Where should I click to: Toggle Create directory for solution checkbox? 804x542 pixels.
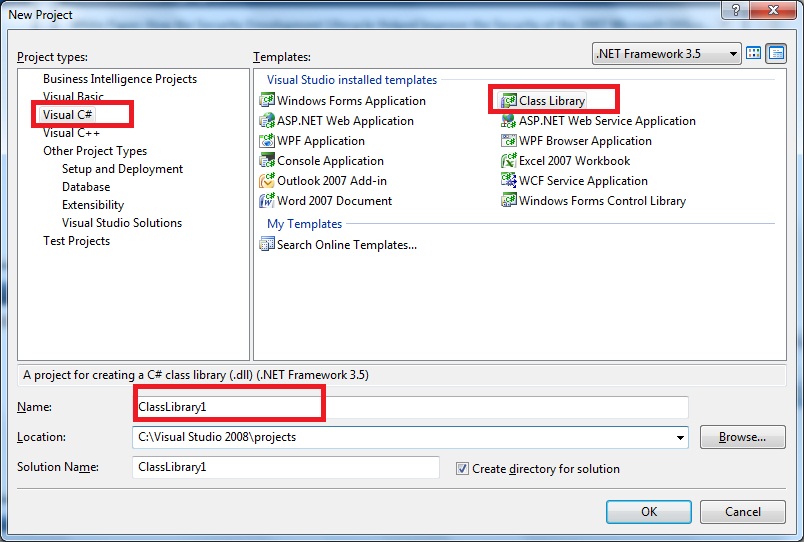click(x=462, y=469)
